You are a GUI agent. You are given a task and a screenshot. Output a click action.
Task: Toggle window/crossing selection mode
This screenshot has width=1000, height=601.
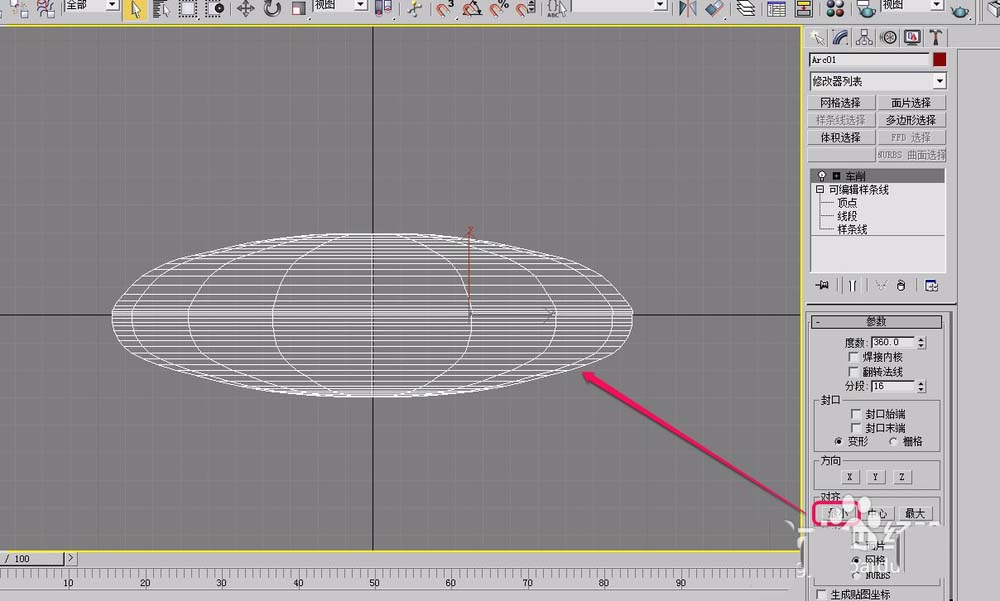click(x=215, y=9)
